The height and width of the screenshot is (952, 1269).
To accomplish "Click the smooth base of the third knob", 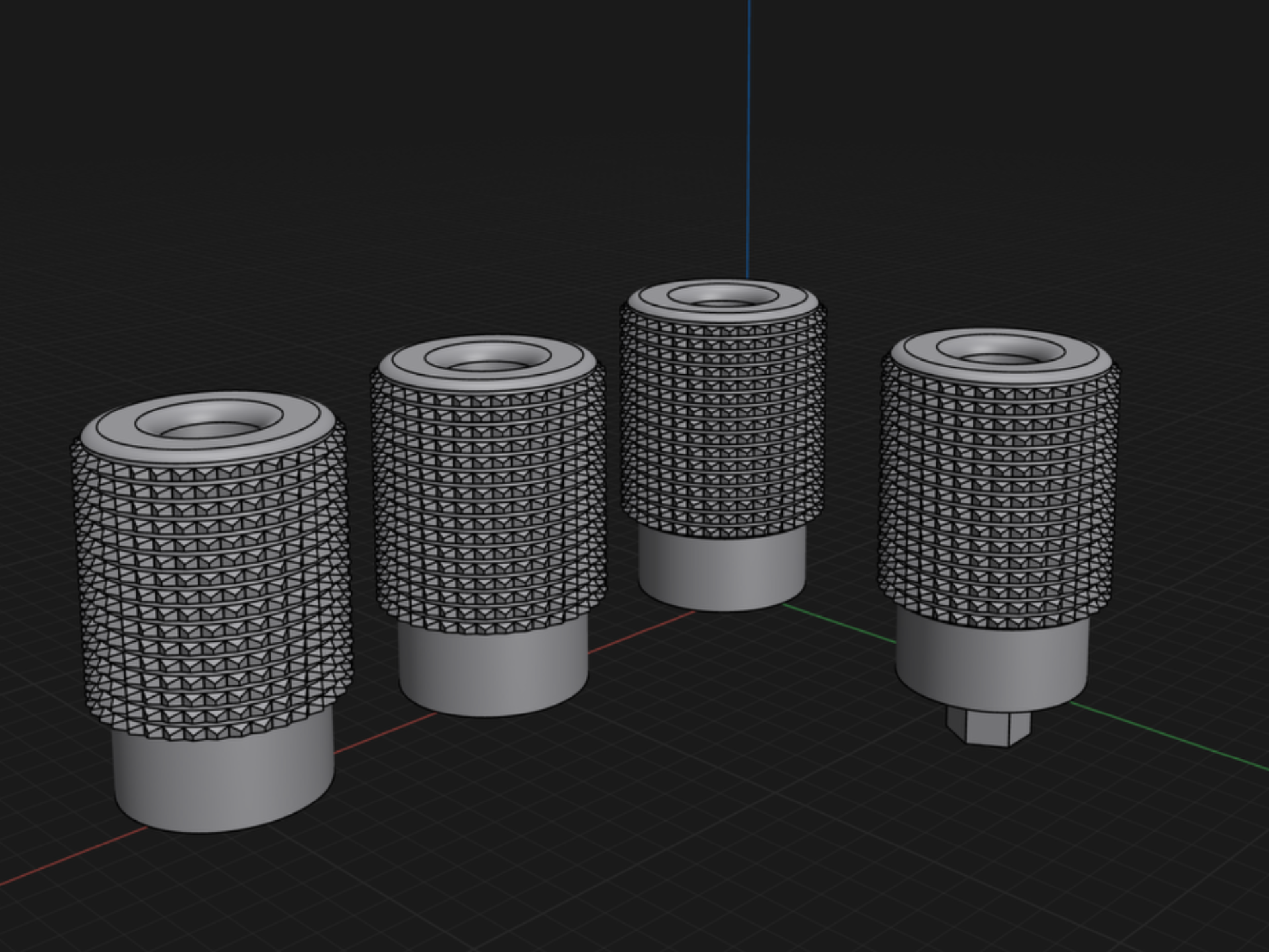I will [722, 568].
